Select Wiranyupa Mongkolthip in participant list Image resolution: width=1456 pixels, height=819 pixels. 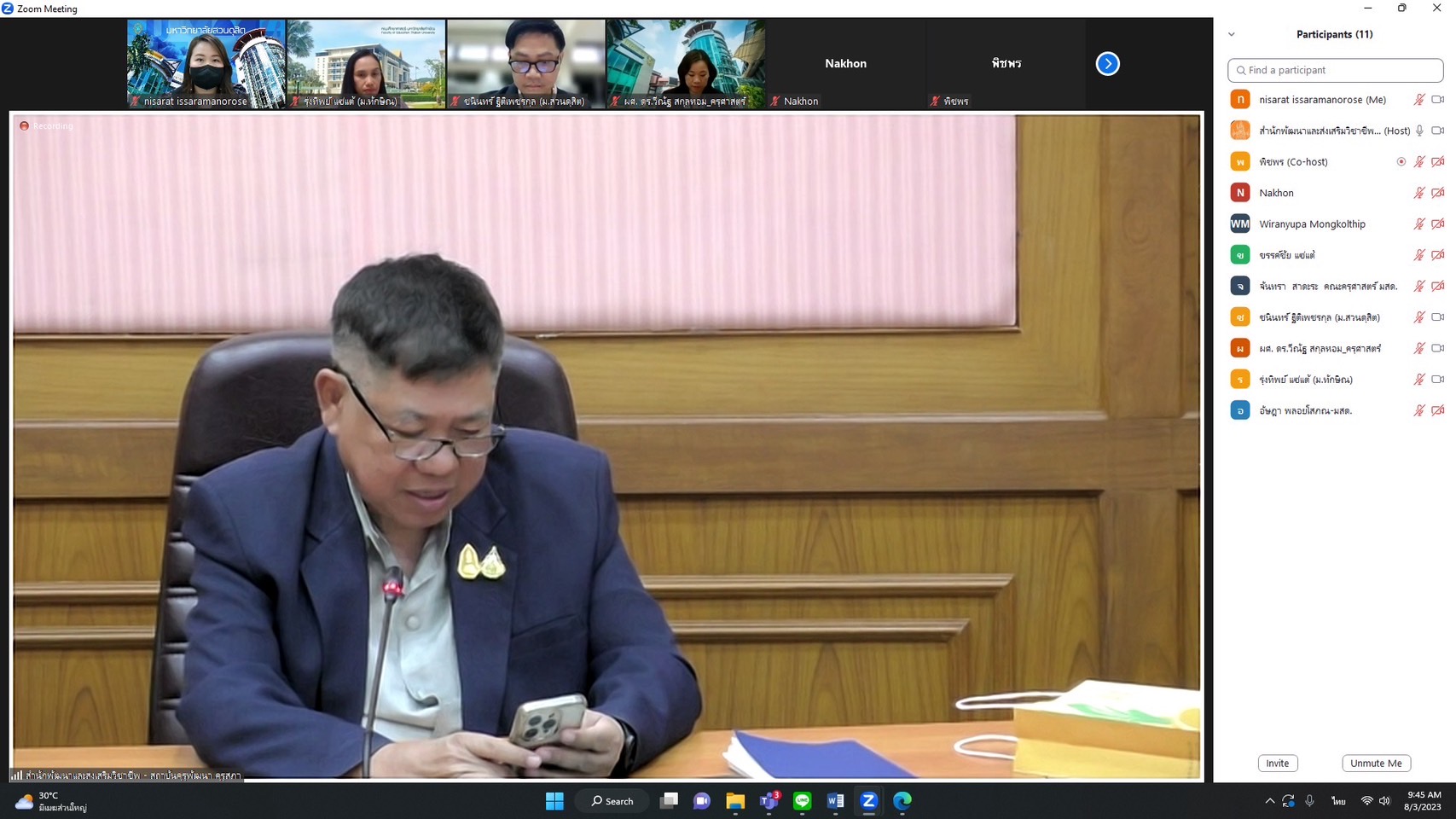click(1312, 224)
